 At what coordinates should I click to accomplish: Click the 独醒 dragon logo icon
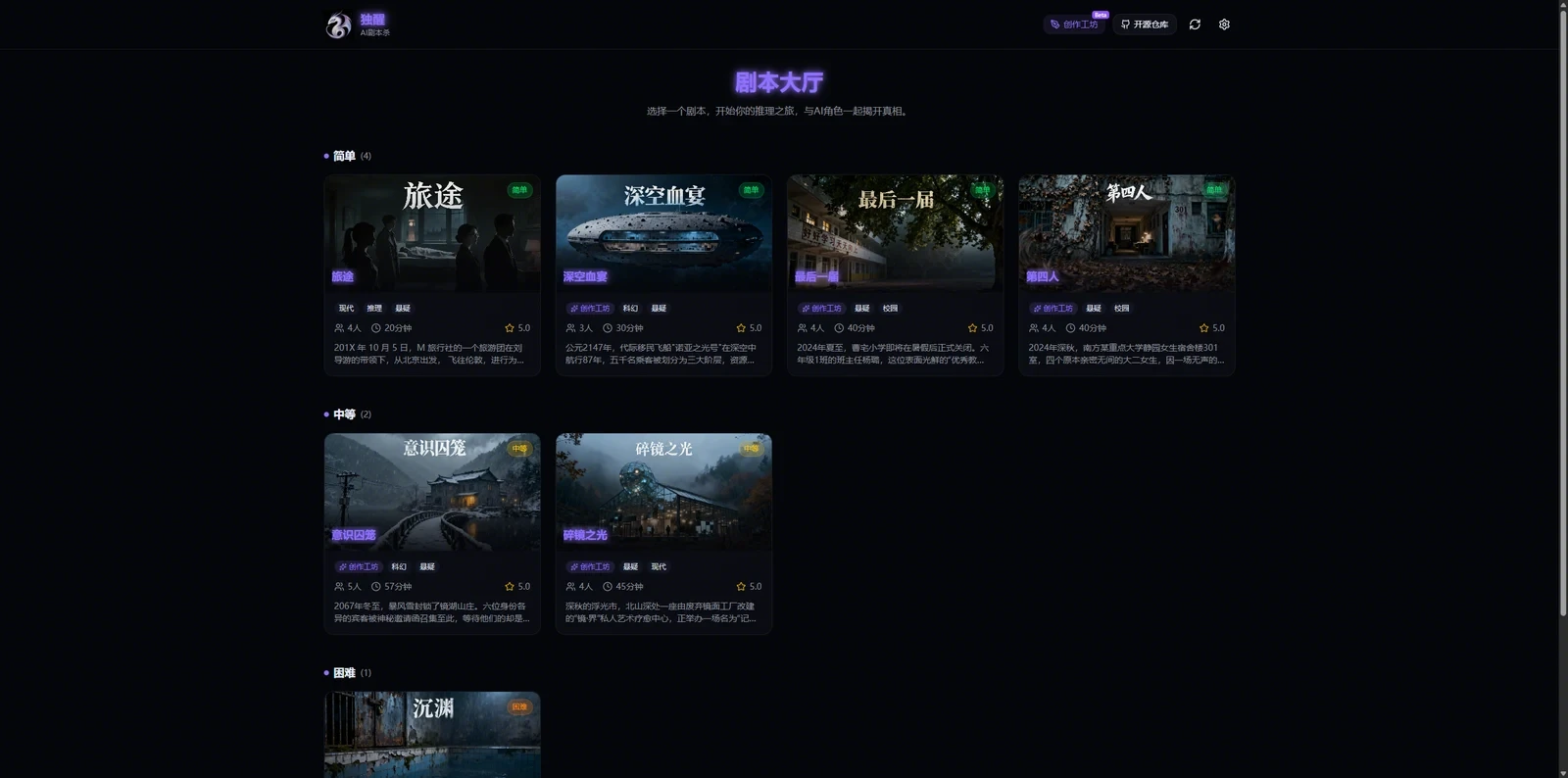coord(338,24)
